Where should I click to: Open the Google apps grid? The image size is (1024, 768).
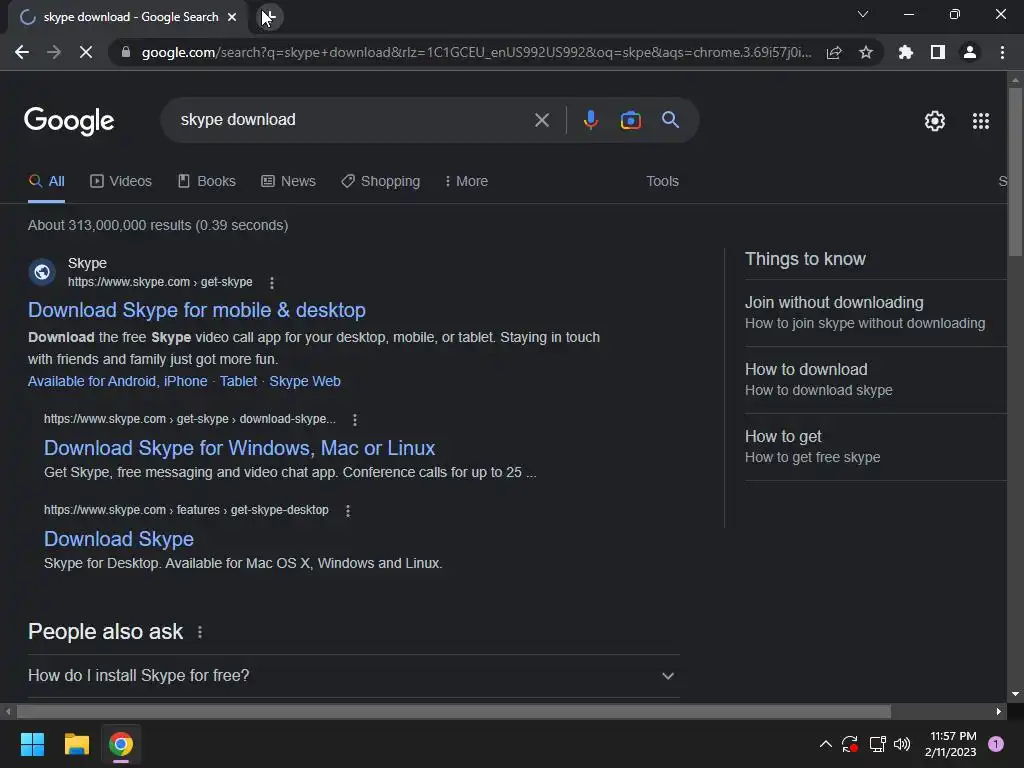point(981,121)
